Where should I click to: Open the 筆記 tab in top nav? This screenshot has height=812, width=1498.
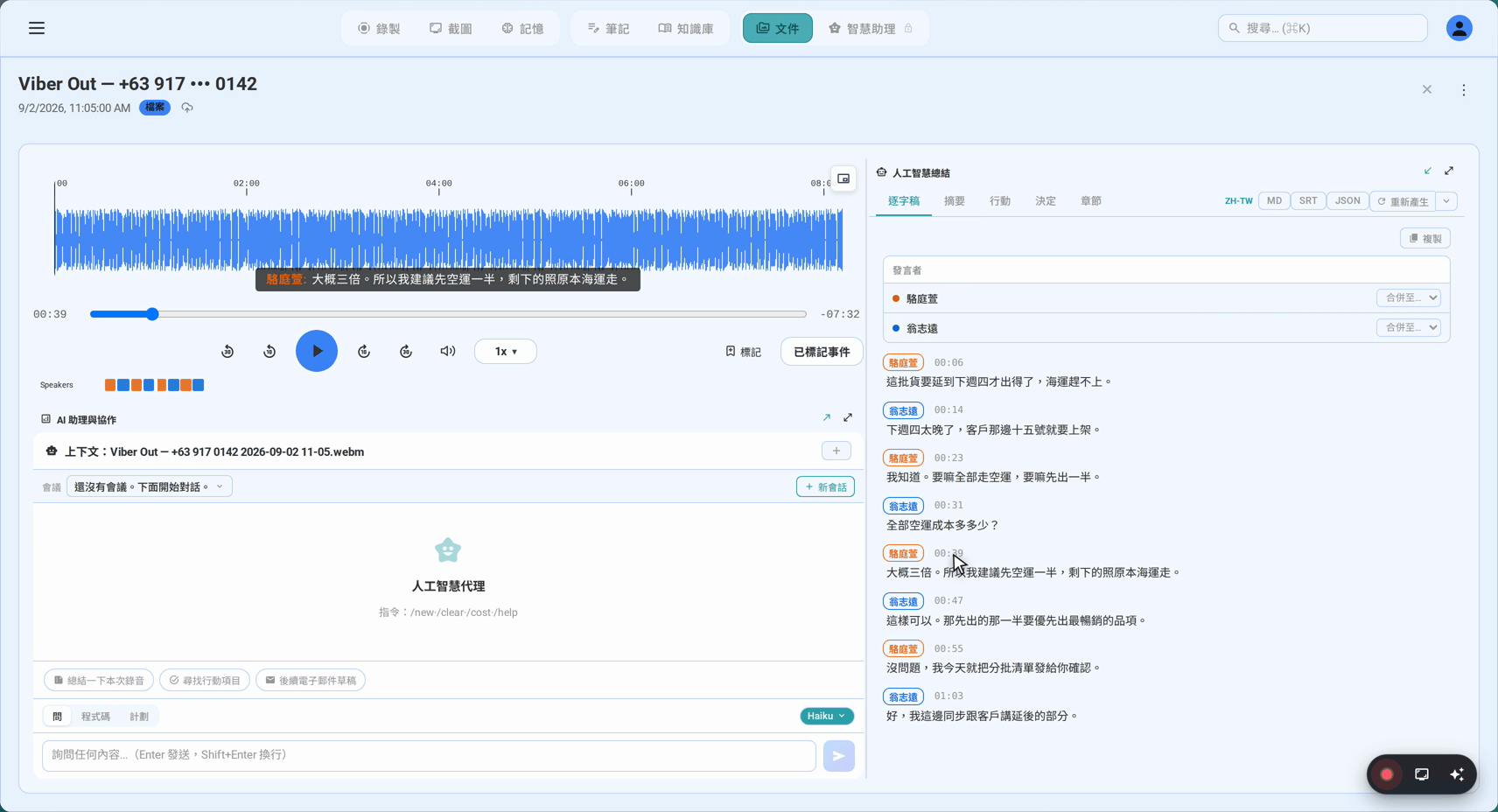click(608, 28)
